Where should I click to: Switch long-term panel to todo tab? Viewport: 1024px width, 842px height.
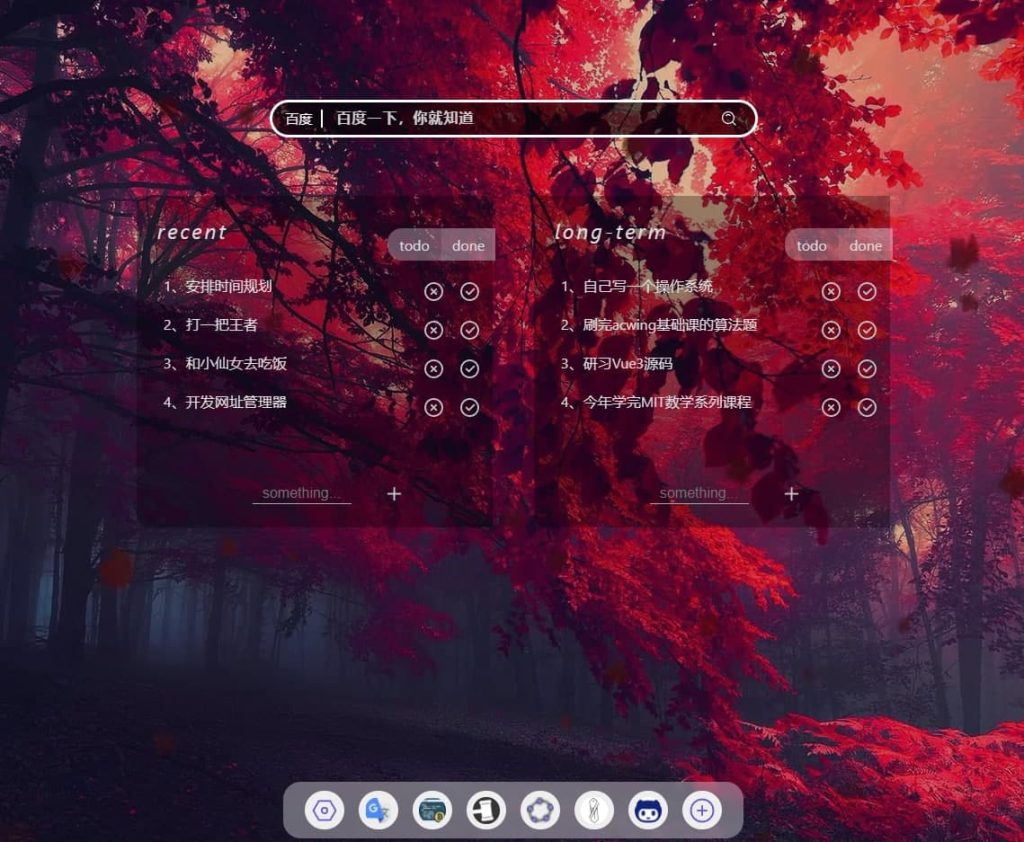[812, 245]
